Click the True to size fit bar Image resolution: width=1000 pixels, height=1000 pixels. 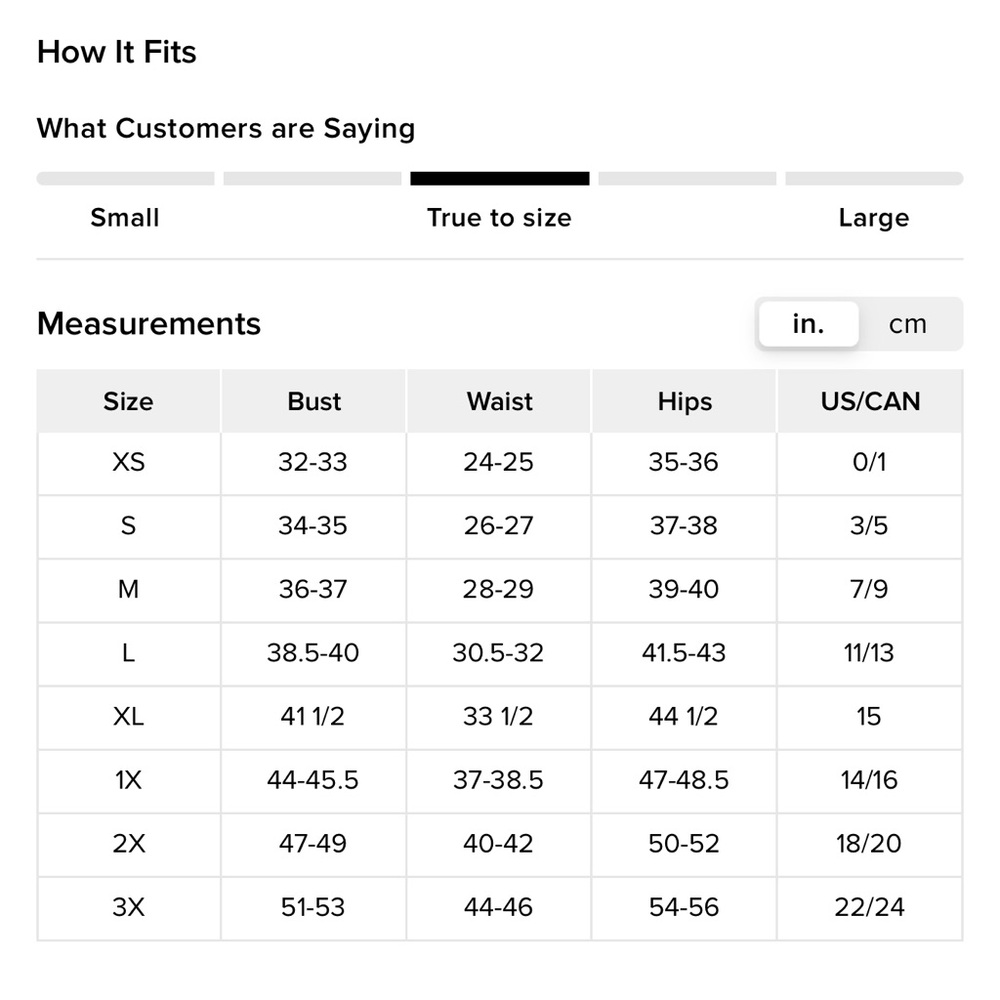point(499,179)
